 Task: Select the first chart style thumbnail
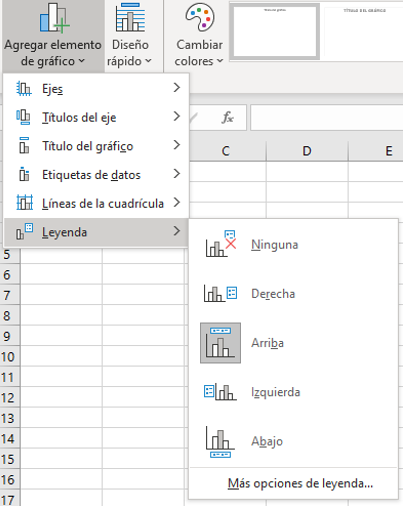275,32
